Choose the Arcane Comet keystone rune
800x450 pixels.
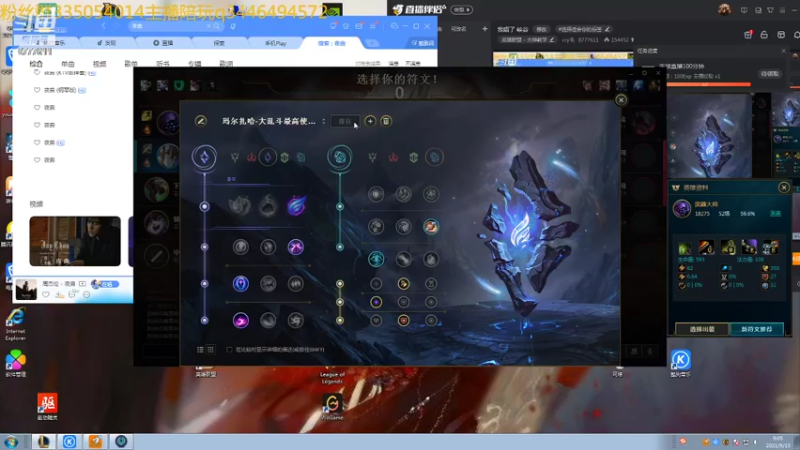268,206
